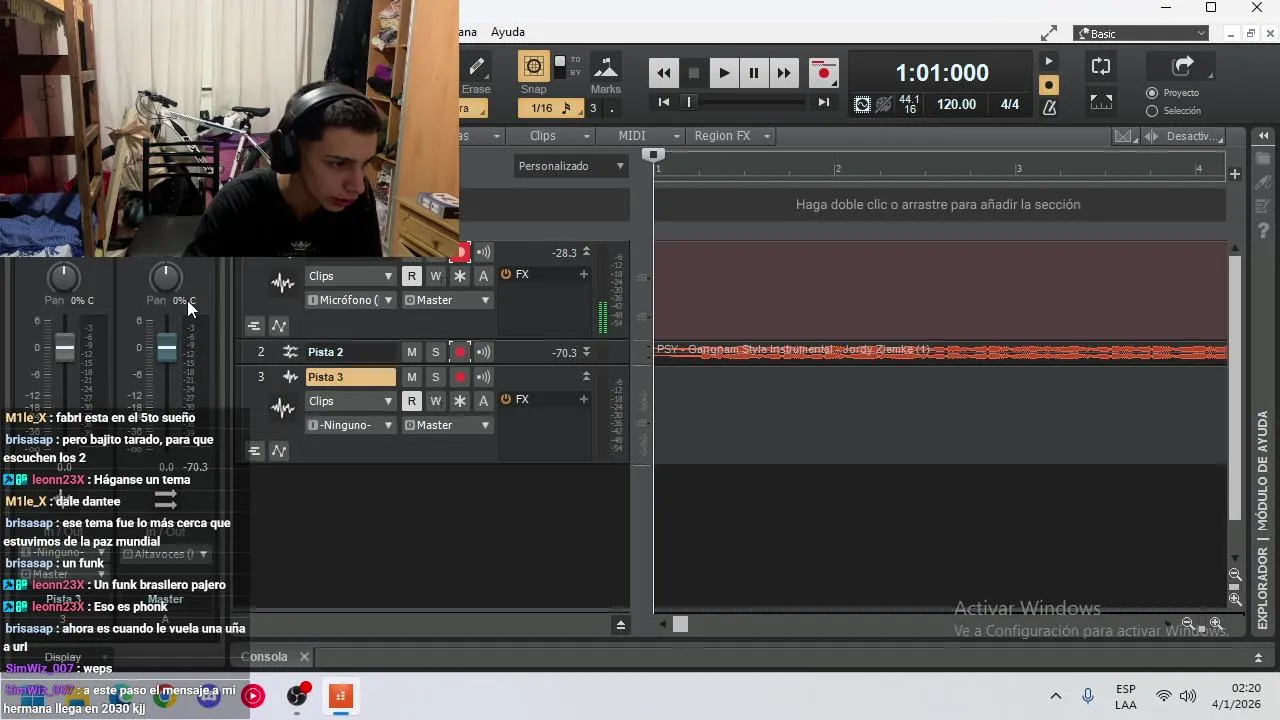Open metronome settings icon

(1048, 107)
